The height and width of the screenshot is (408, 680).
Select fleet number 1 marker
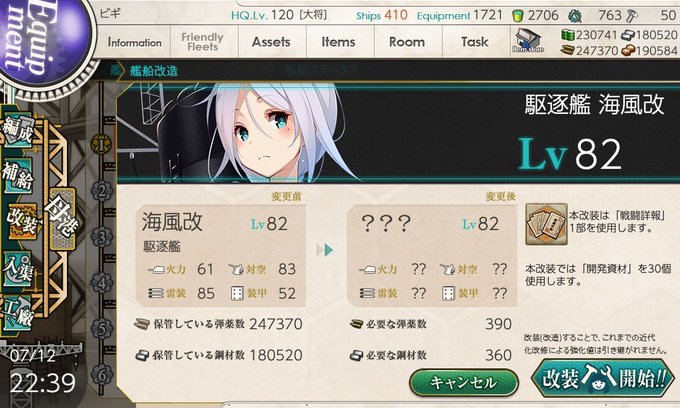(x=101, y=144)
